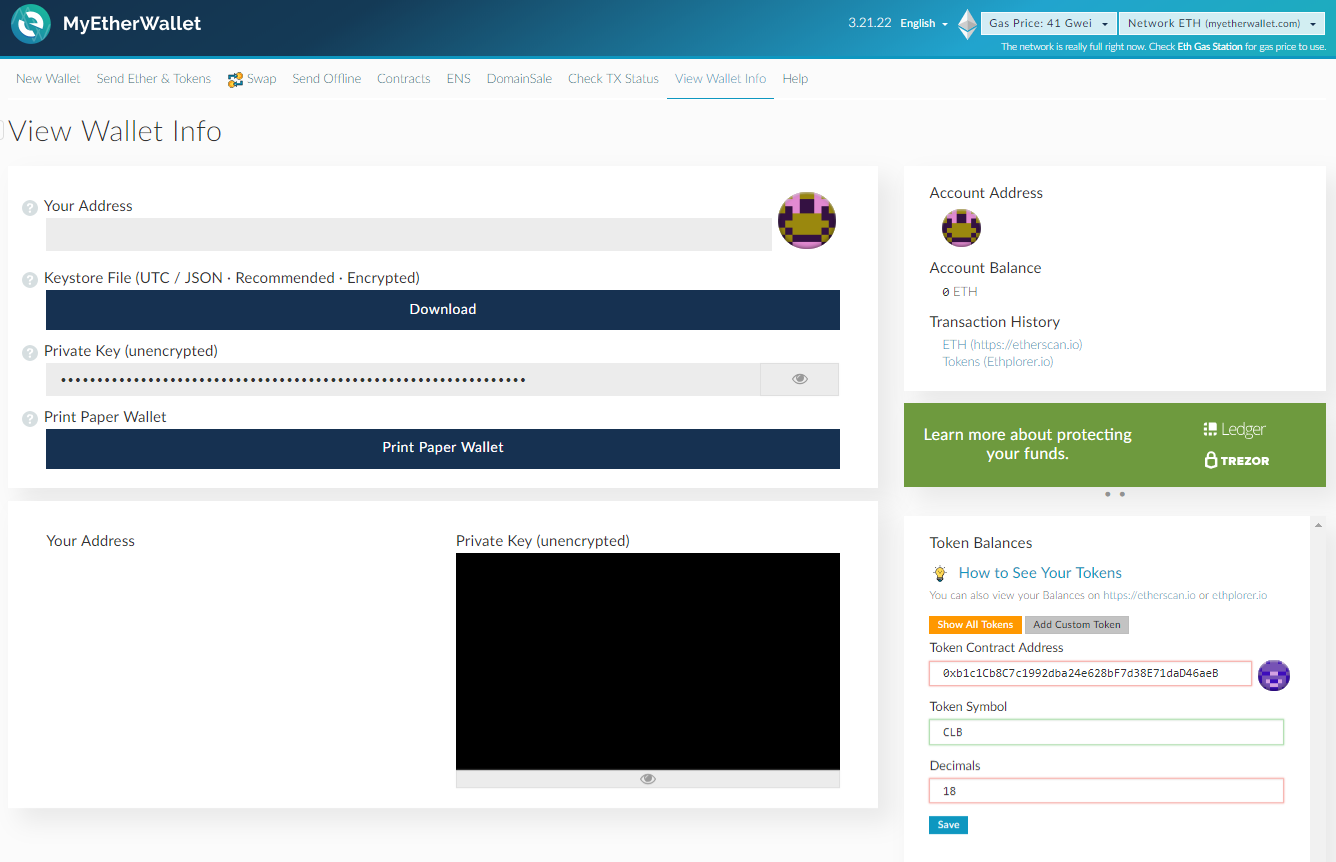Click the Your Address input field
Viewport: 1336px width, 862px height.
[409, 234]
